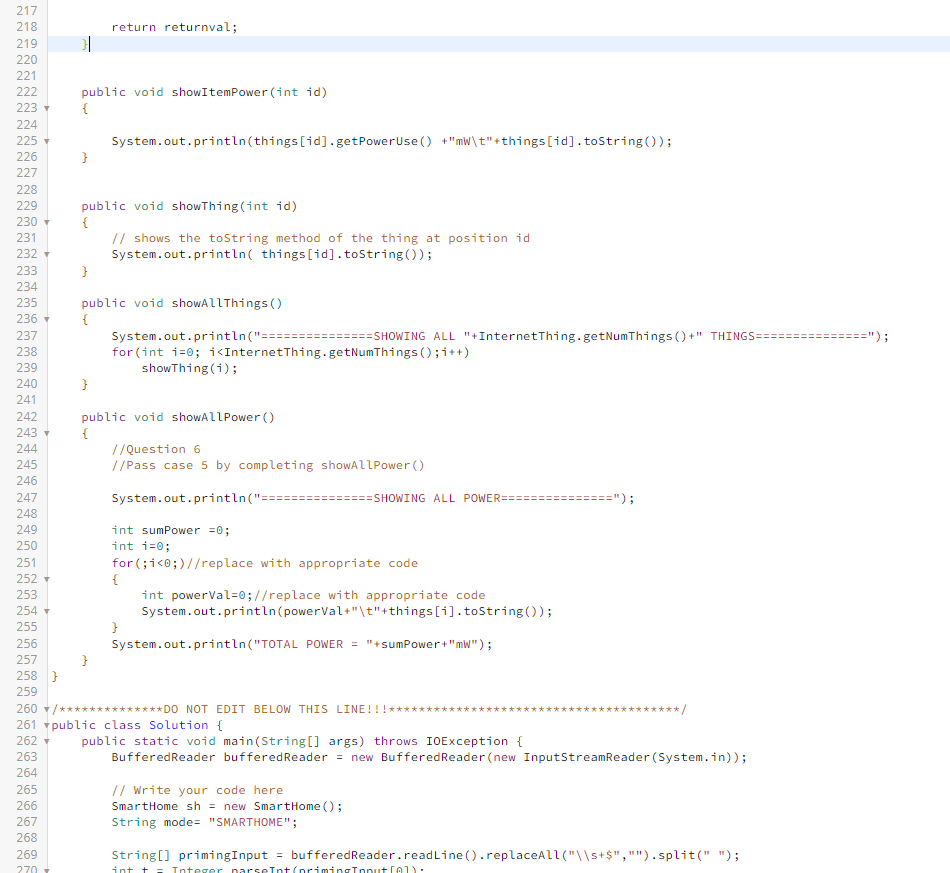
Task: Click the String mode= "SMARTHOME" line
Action: [x=204, y=822]
